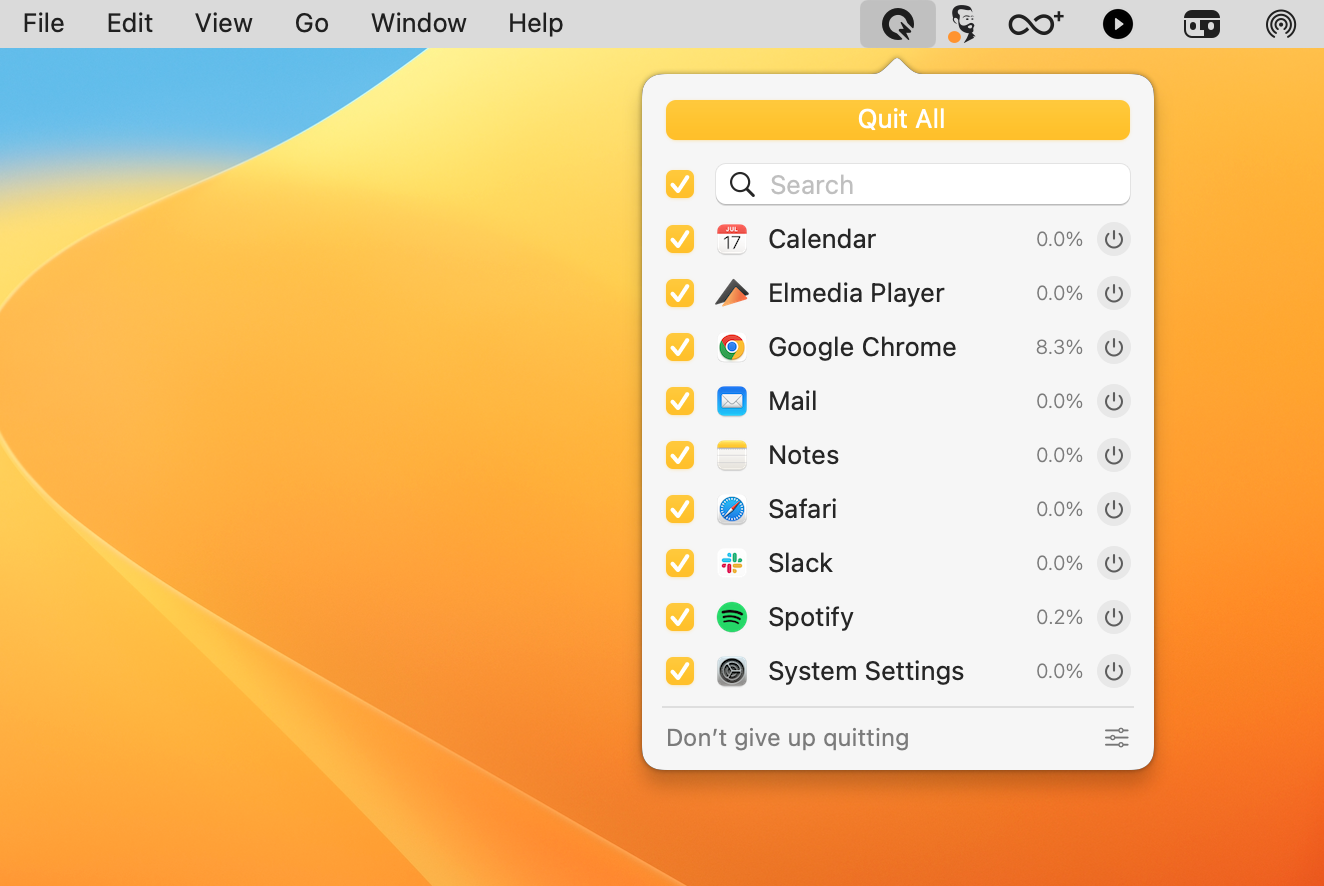Uncheck the Google Chrome checkbox
Image resolution: width=1324 pixels, height=886 pixels.
point(680,347)
